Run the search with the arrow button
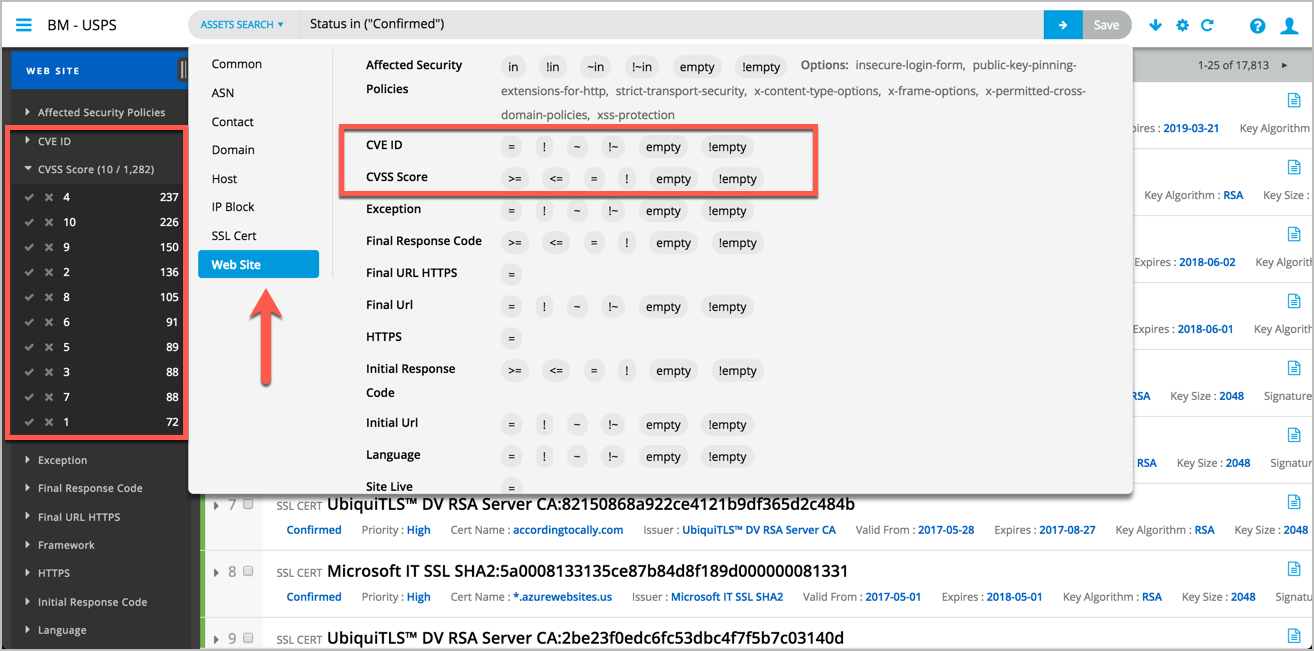This screenshot has width=1314, height=651. pos(1062,25)
